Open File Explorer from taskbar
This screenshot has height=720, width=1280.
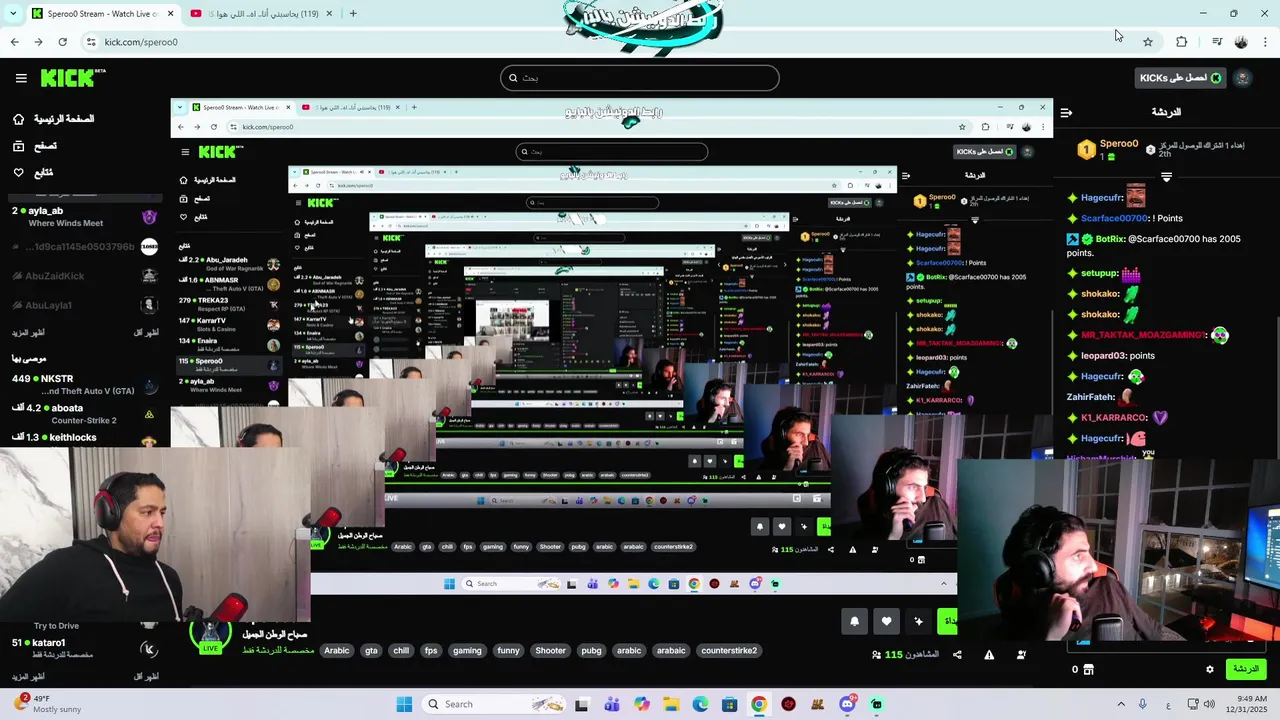pyautogui.click(x=671, y=704)
